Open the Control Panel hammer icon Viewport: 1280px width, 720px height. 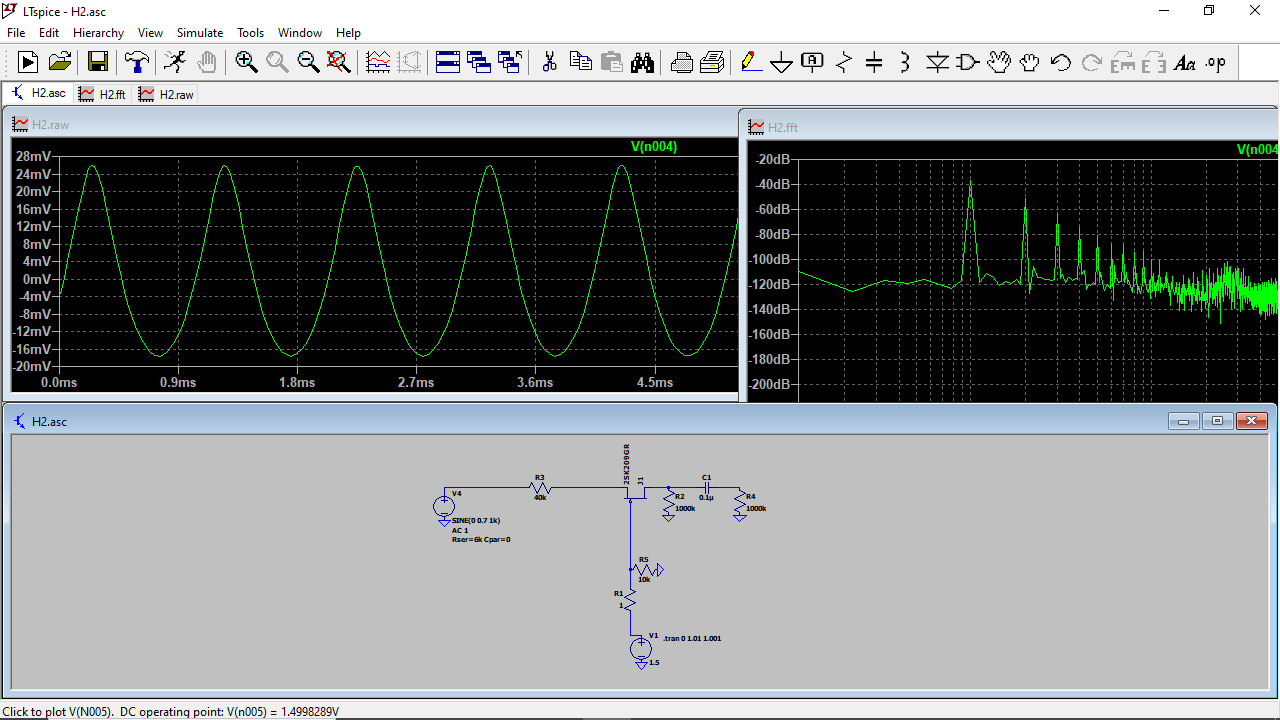tap(136, 62)
